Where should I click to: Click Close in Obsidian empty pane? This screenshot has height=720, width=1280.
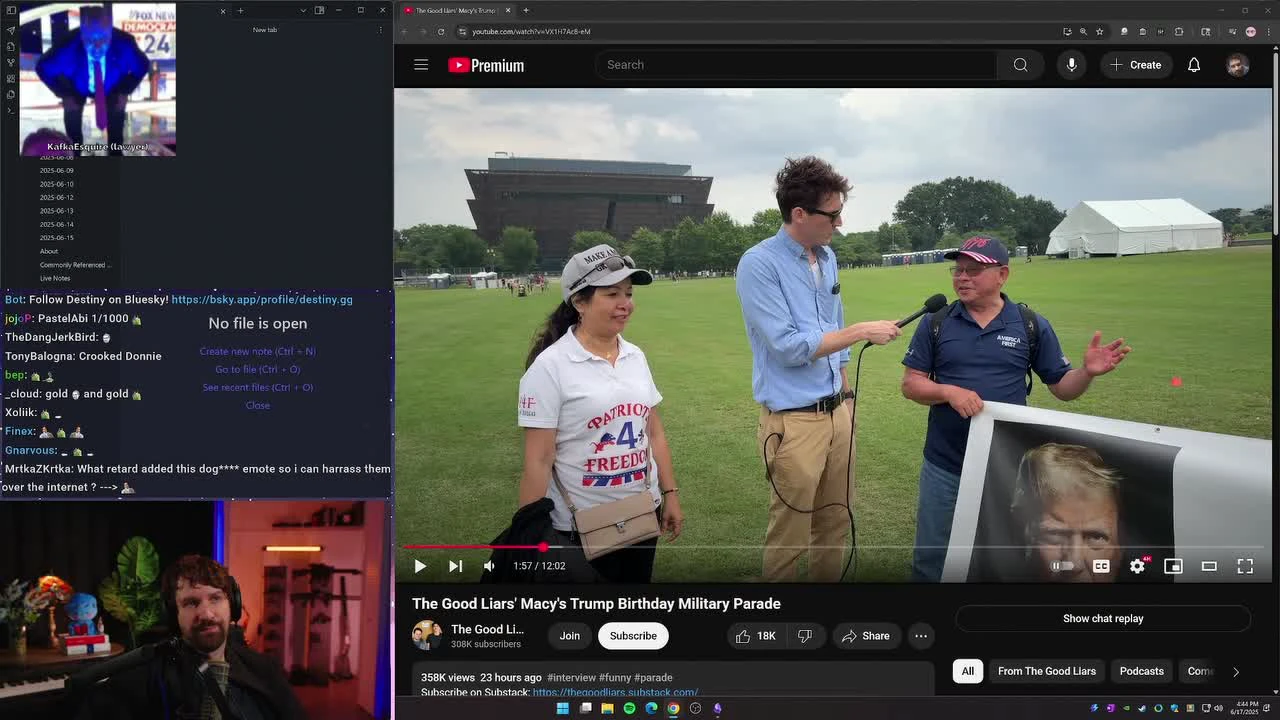(257, 405)
